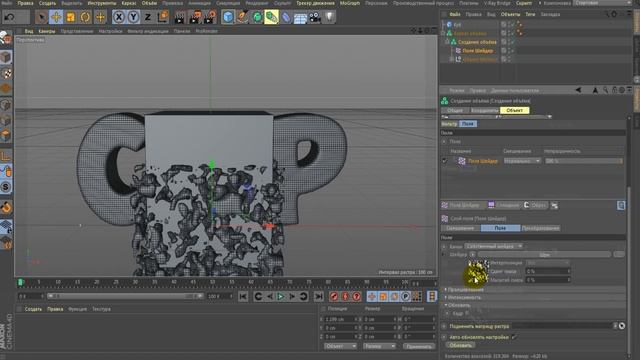Activate the Move tool in toolbar
640x360 pixels.
pos(56,17)
